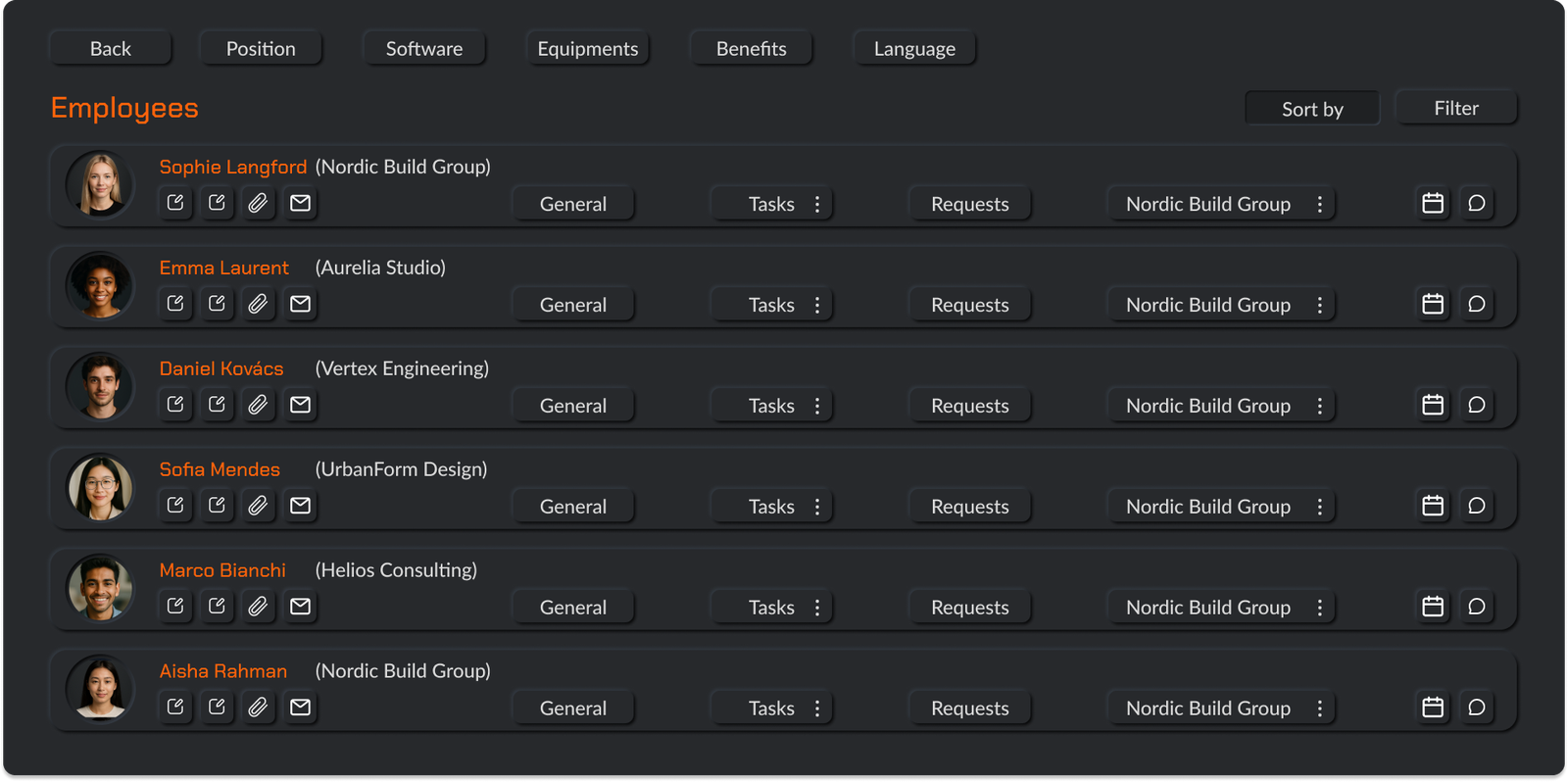The image size is (1568, 782).
Task: Open the Sort by options
Action: (x=1312, y=109)
